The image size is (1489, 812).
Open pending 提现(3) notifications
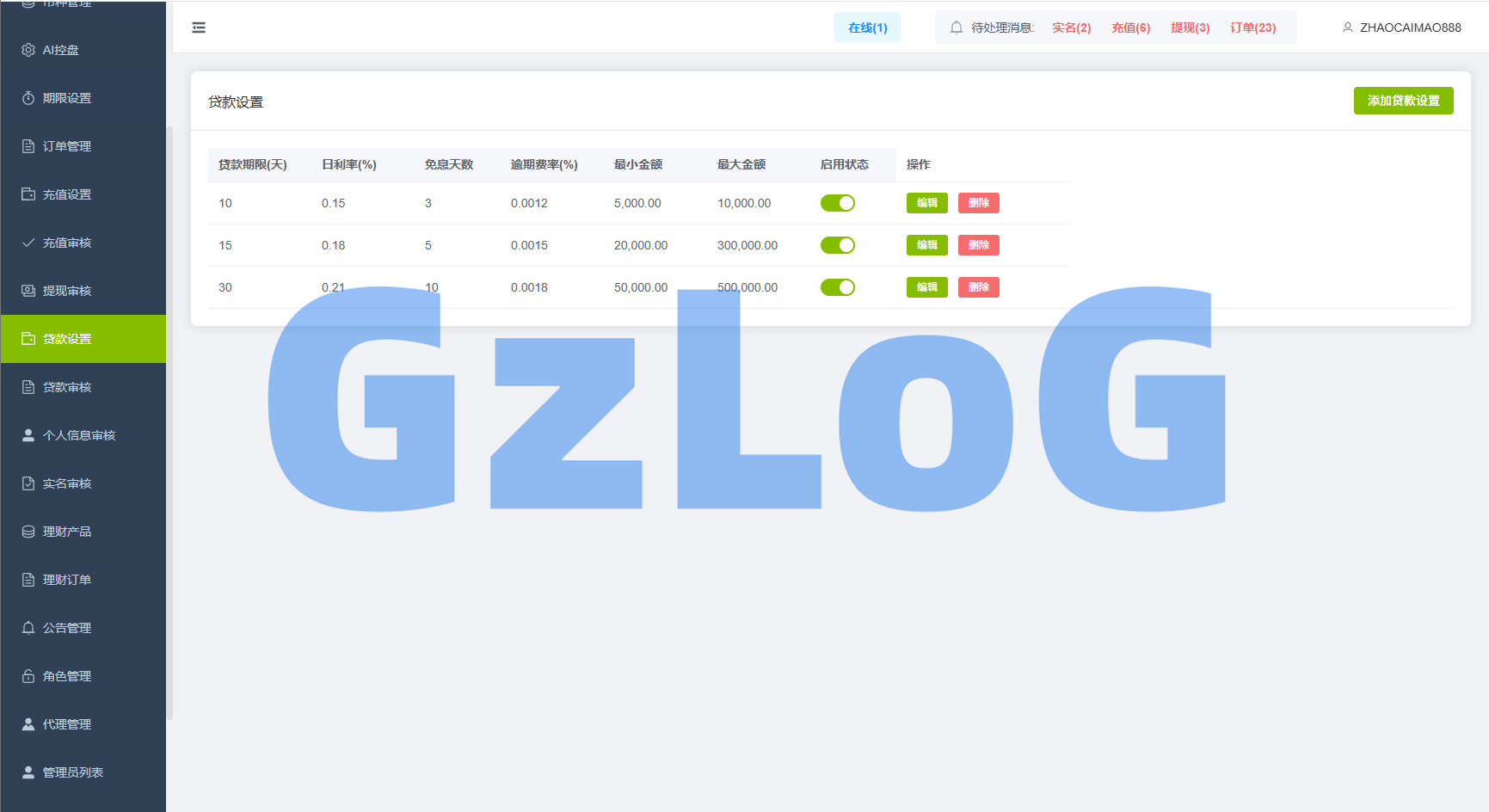(x=1190, y=28)
